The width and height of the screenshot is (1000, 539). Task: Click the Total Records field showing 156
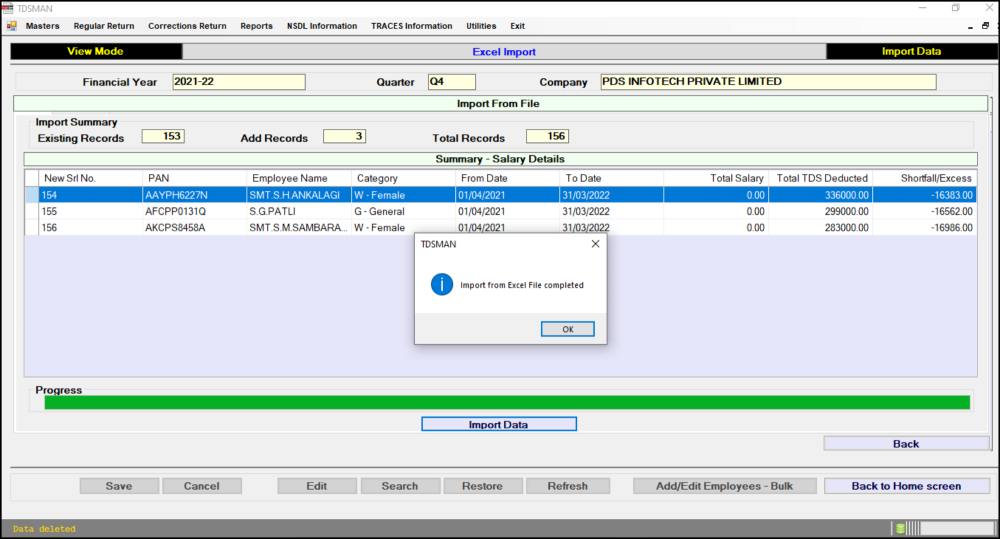[547, 136]
